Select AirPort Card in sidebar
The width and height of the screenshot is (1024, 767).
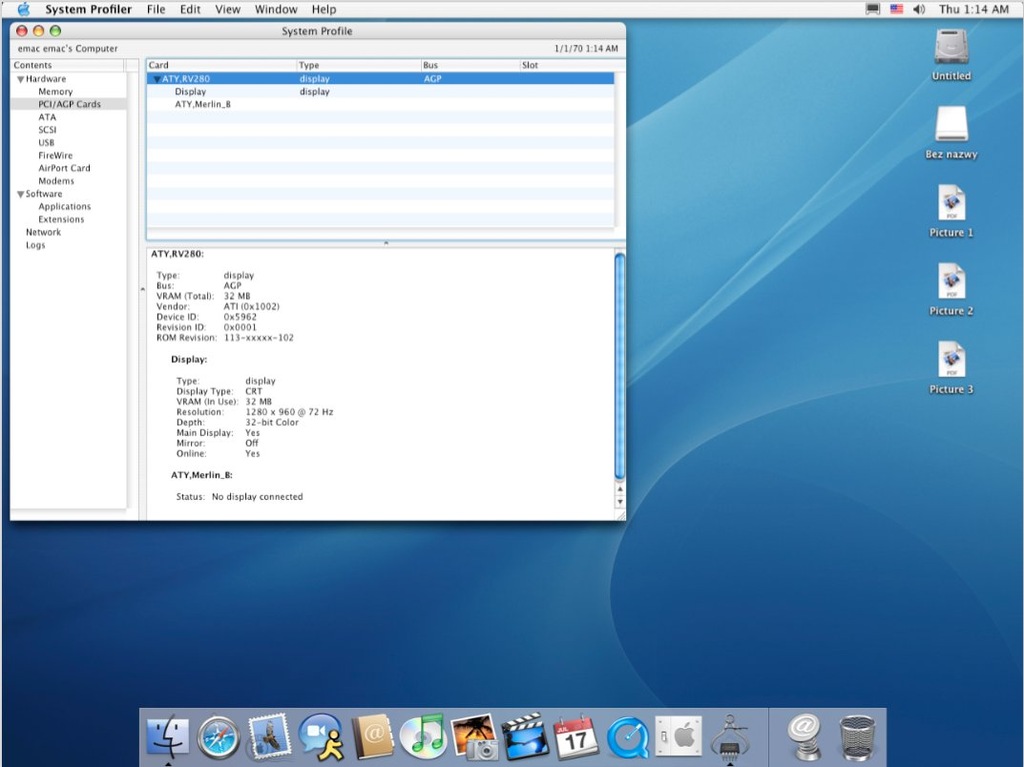point(64,168)
